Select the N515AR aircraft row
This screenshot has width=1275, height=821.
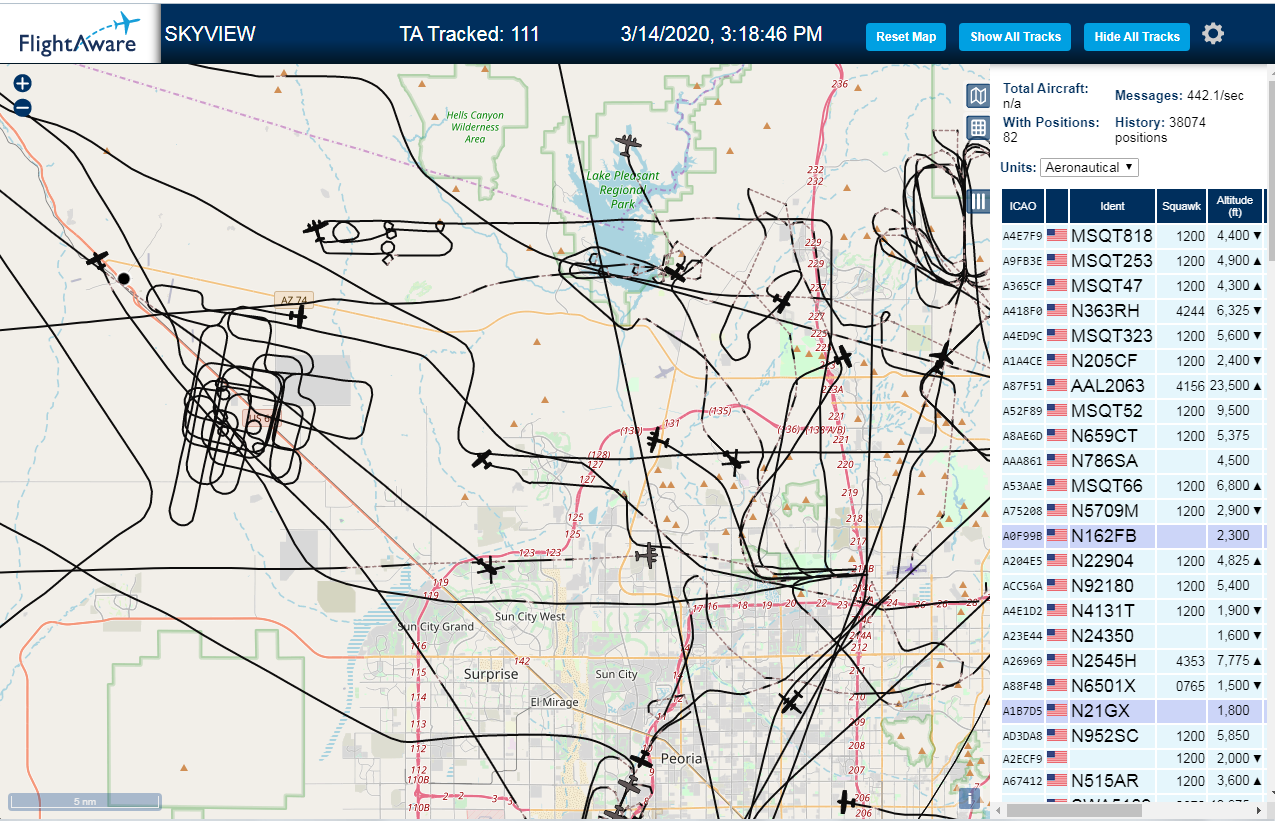point(1133,781)
